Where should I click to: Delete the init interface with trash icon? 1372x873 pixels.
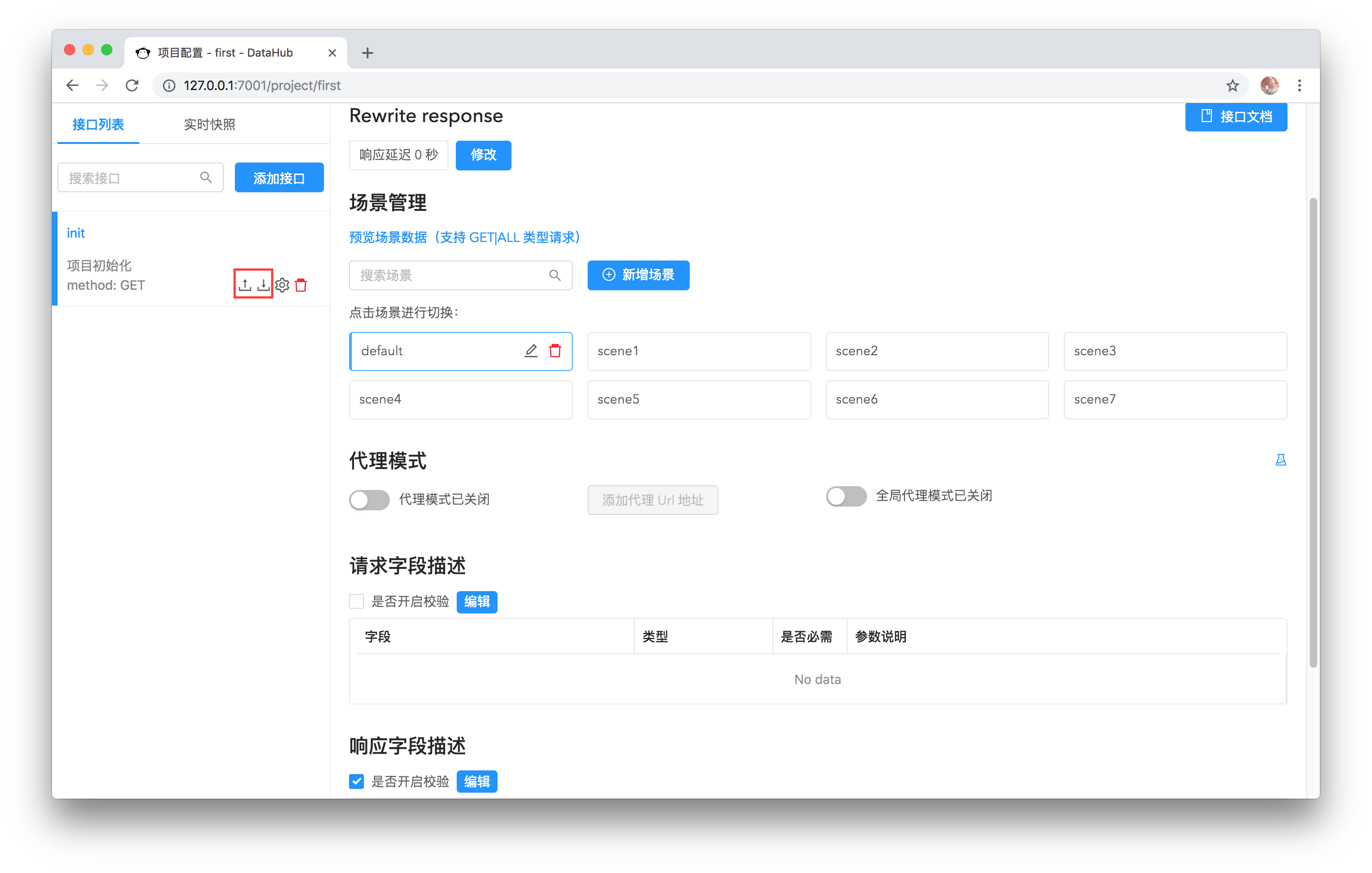[x=301, y=285]
